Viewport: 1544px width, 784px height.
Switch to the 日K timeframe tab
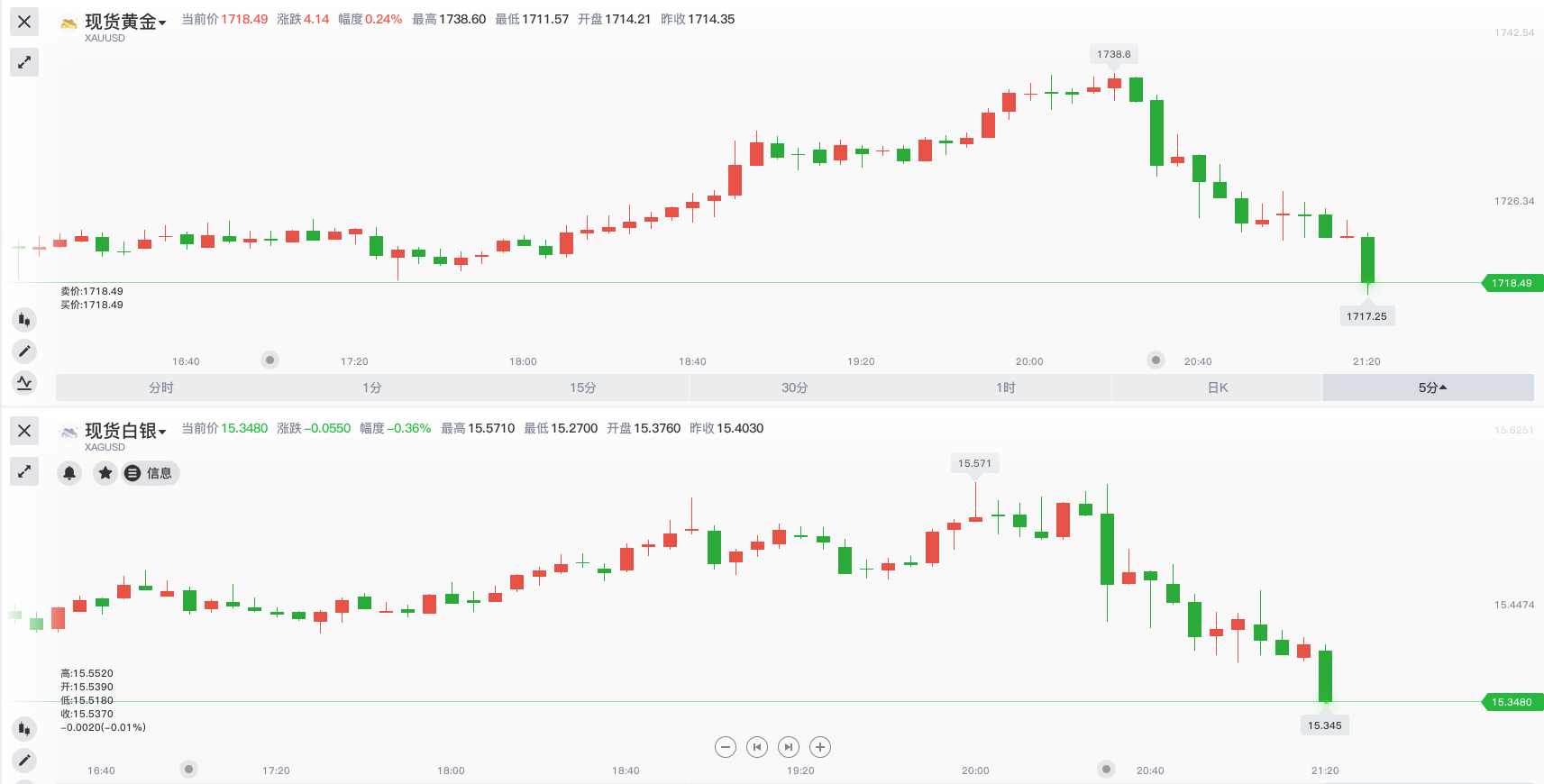(1218, 387)
